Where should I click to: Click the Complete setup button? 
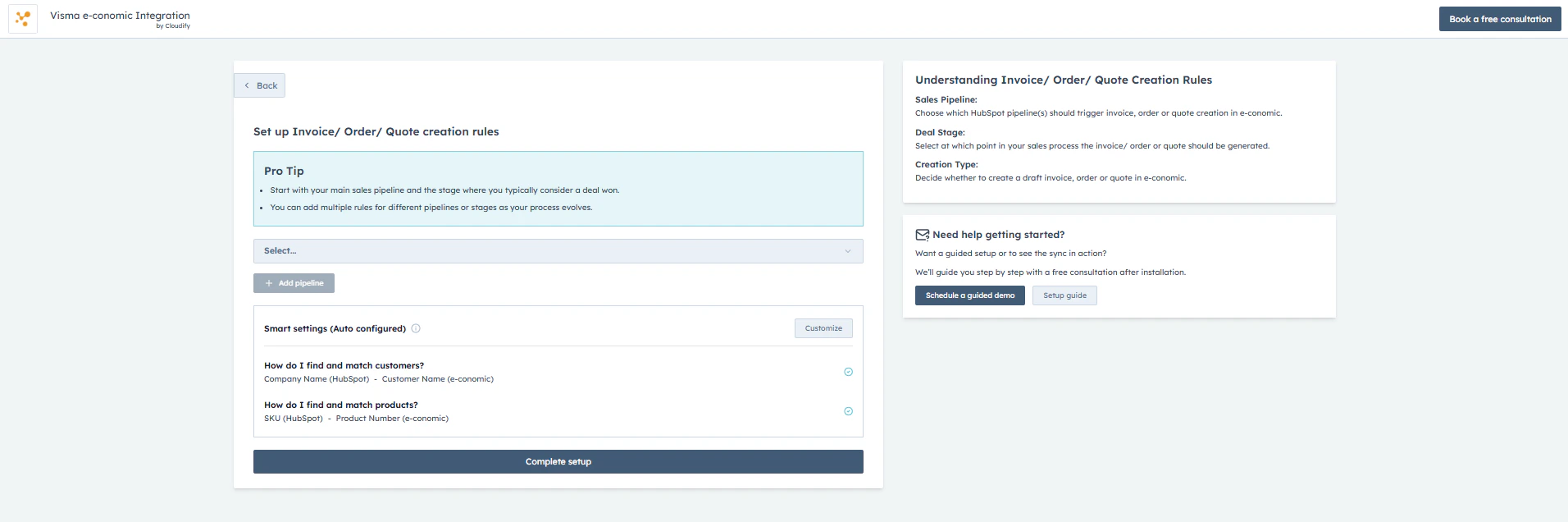tap(558, 462)
